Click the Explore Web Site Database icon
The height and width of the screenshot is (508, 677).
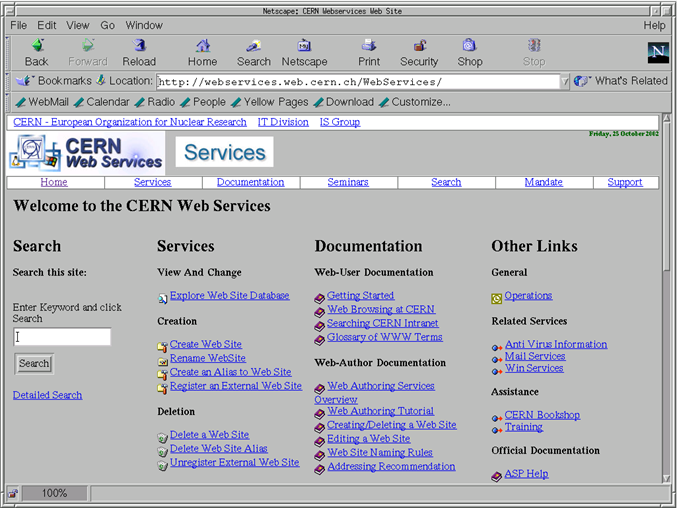point(162,298)
